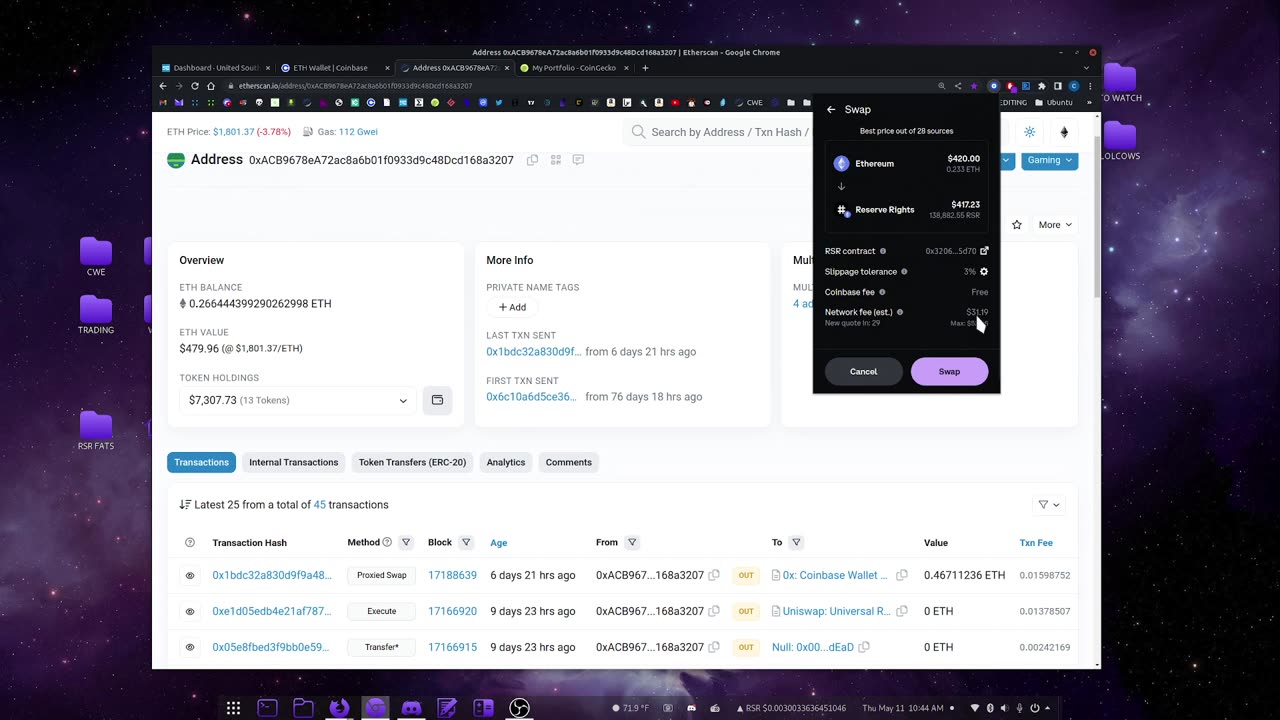Open the Ethereum network selector icon
The height and width of the screenshot is (720, 1280).
pos(1064,132)
